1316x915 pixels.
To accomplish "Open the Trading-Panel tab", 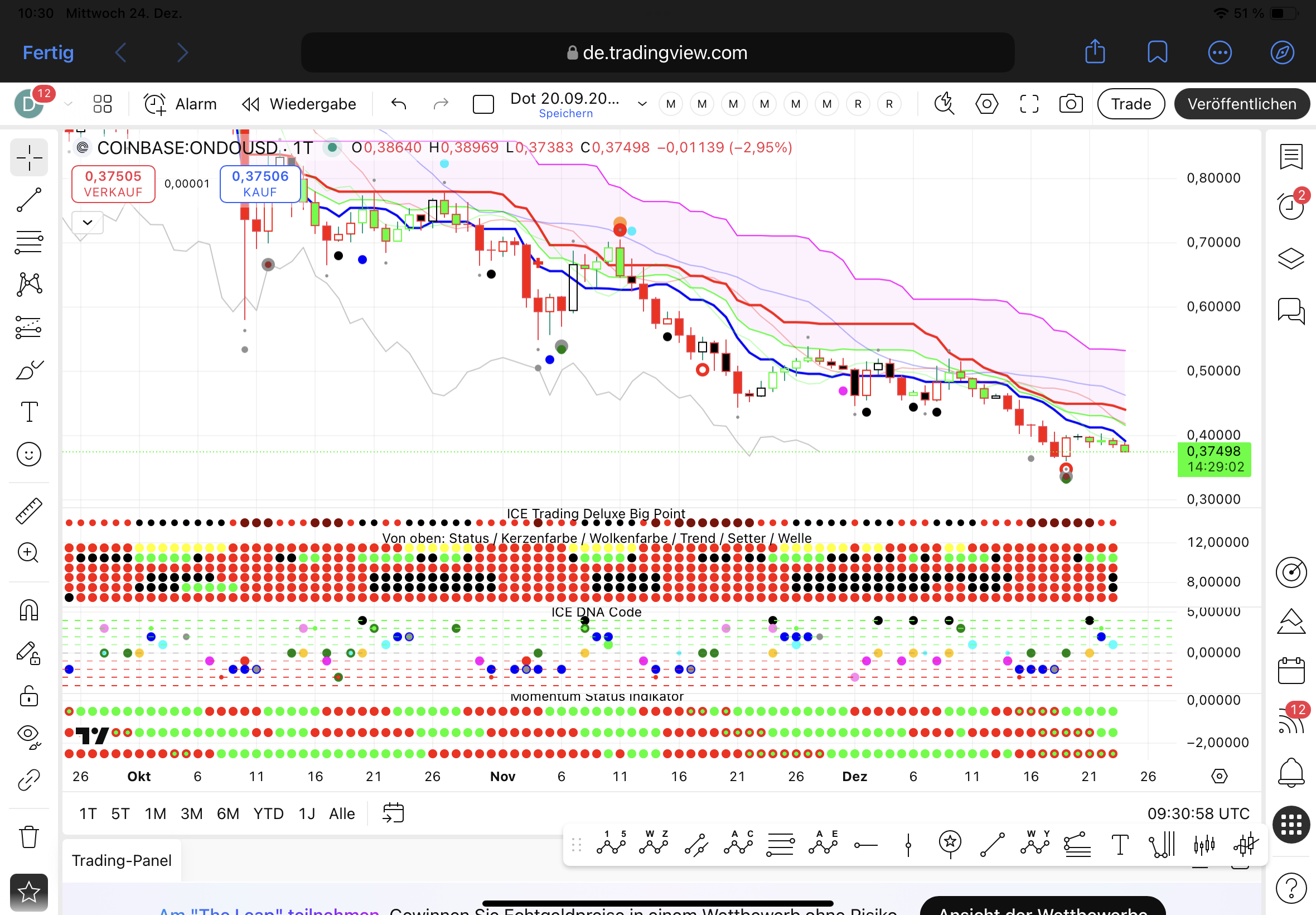I will pyautogui.click(x=122, y=860).
